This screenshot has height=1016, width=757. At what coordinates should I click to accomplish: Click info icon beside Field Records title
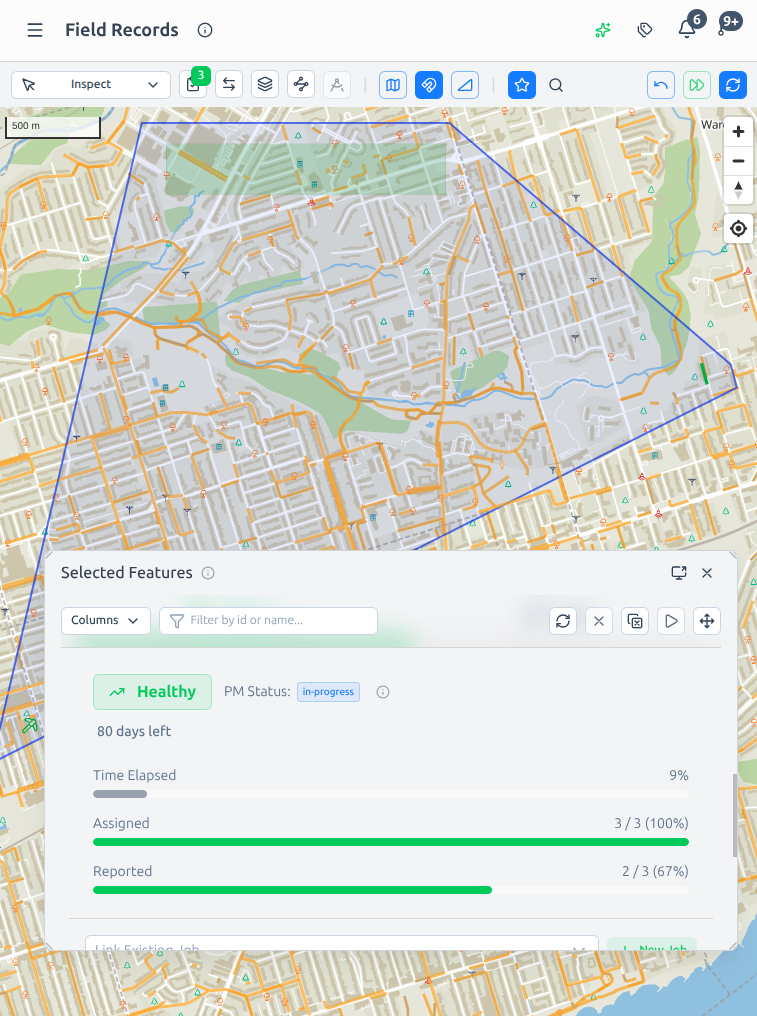pyautogui.click(x=205, y=30)
